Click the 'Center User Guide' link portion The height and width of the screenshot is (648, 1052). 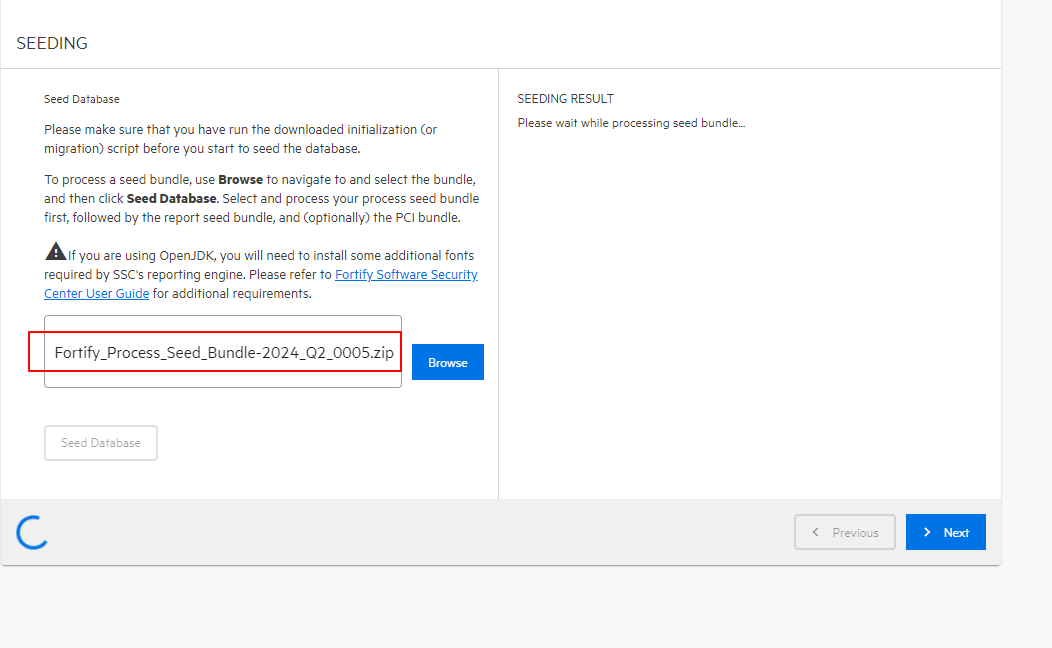point(97,294)
